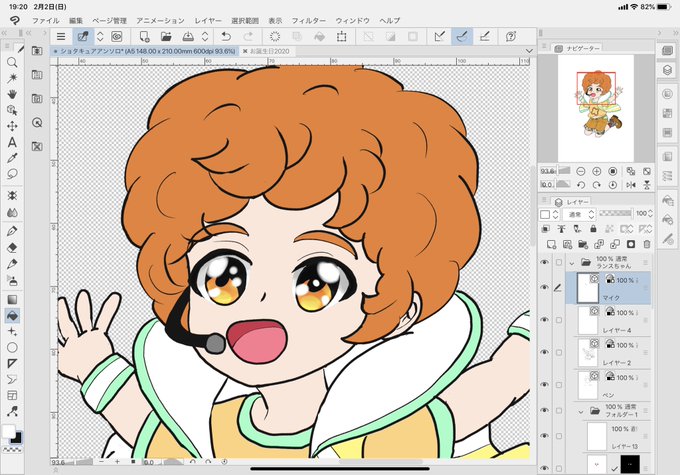Click the レイヤー 2 layer thumbnail
The height and width of the screenshot is (475, 680).
click(x=588, y=352)
